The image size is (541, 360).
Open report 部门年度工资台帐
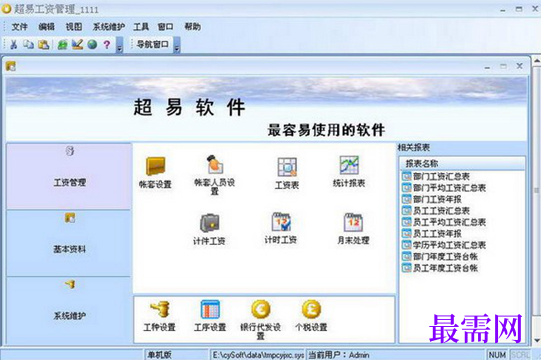440,256
